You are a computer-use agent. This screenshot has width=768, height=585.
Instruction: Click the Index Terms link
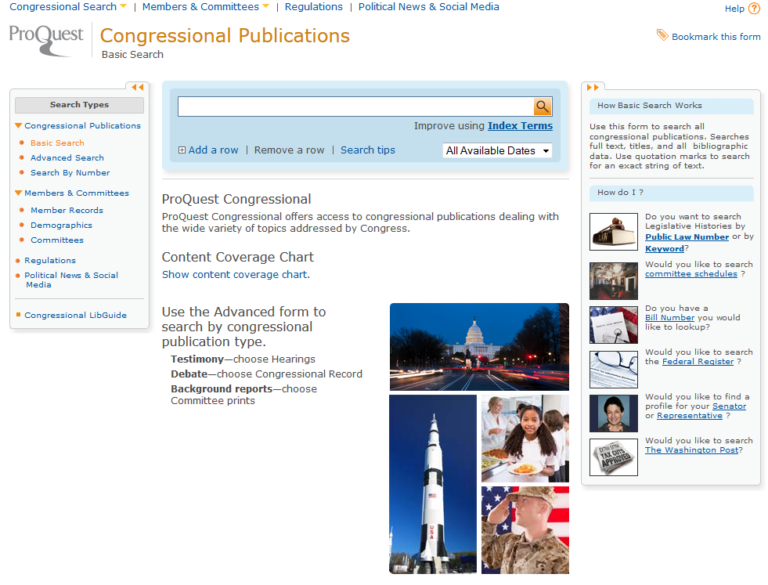[520, 126]
